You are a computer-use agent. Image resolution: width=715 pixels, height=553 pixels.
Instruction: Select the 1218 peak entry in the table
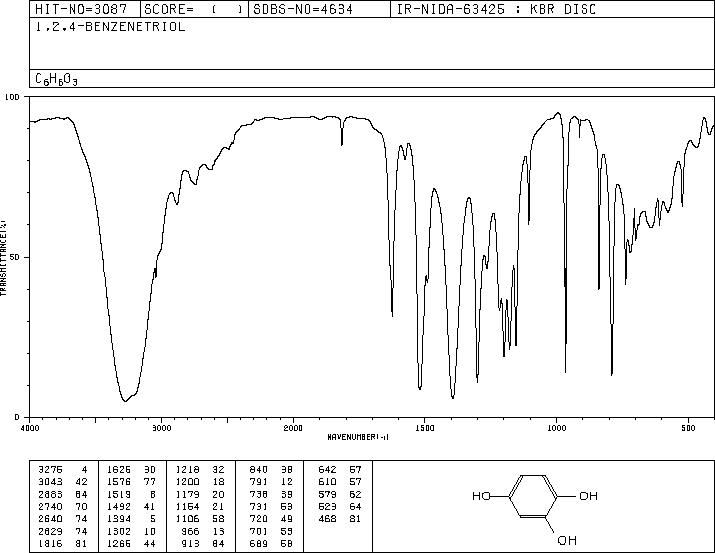click(200, 470)
